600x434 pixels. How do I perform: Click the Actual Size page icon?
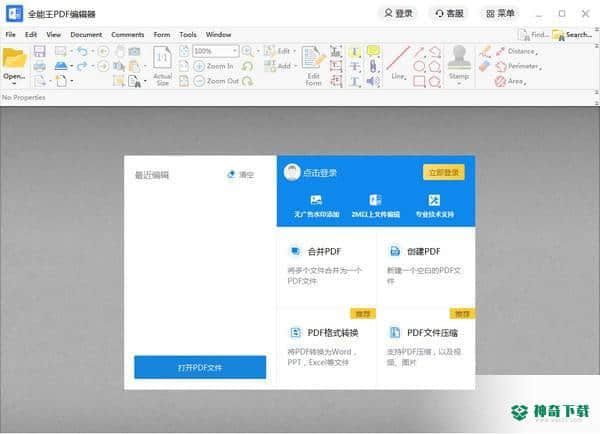[163, 58]
